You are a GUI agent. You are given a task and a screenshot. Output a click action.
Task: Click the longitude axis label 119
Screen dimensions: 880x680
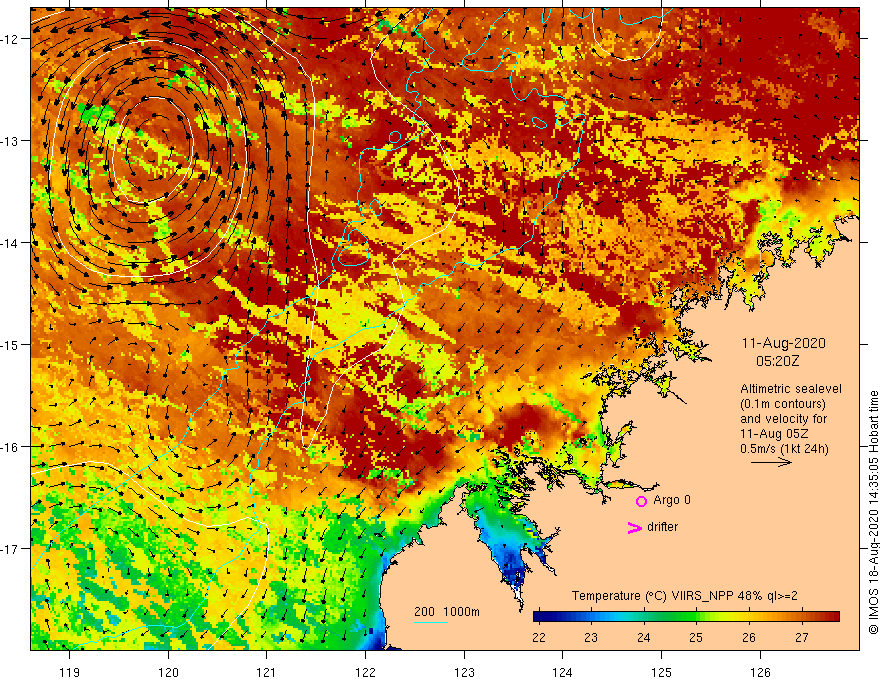[69, 672]
